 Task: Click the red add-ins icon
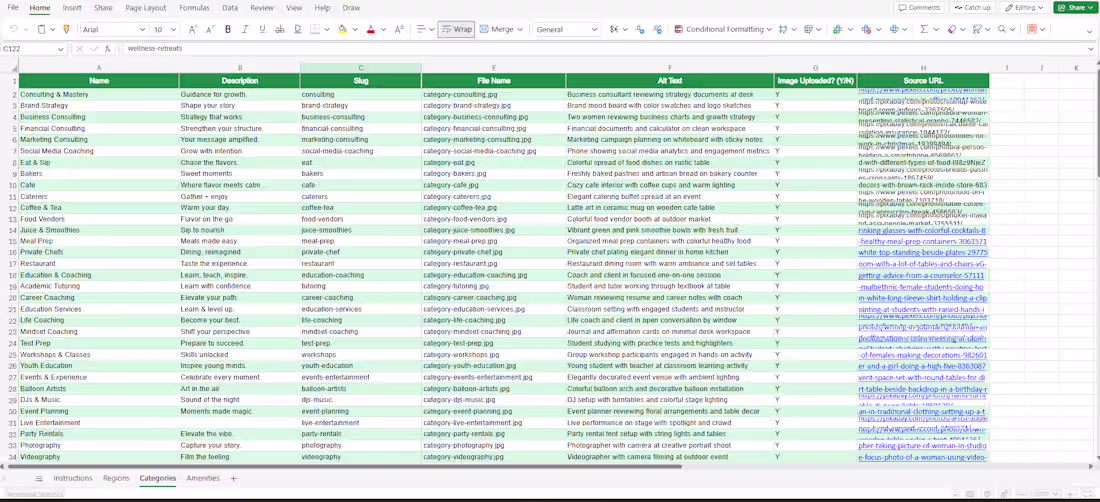(1032, 29)
